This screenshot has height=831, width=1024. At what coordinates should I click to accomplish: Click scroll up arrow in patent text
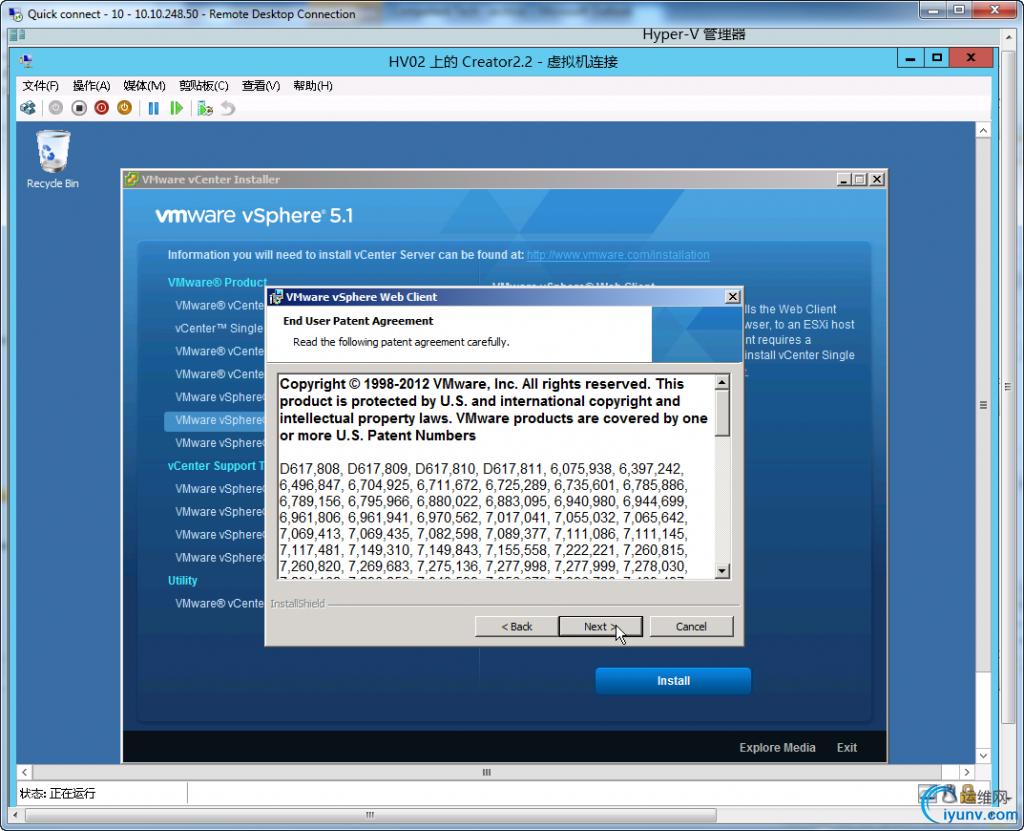point(722,383)
